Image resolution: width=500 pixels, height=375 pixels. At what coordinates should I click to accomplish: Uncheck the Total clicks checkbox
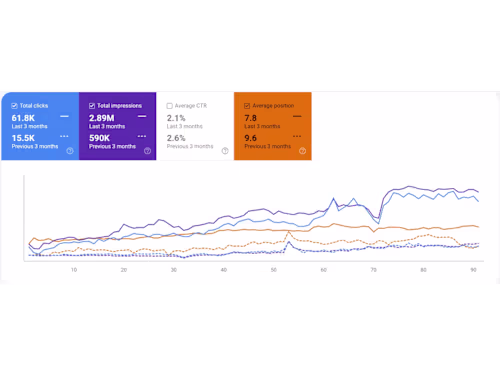(14, 106)
